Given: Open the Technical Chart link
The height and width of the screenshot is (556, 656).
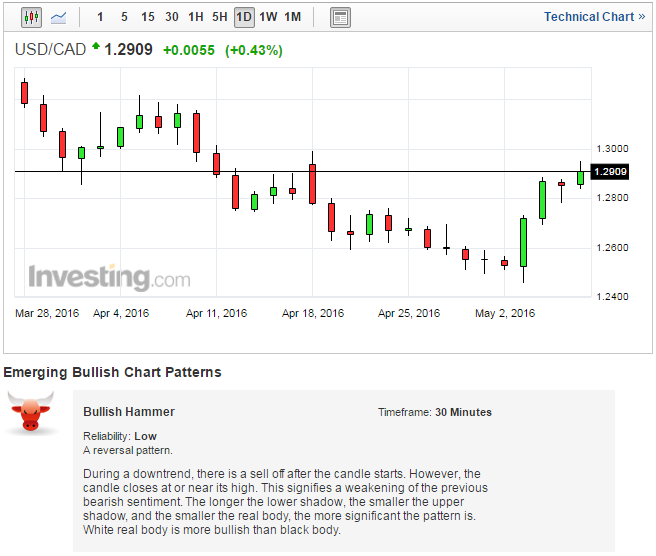Looking at the screenshot, I should point(594,17).
